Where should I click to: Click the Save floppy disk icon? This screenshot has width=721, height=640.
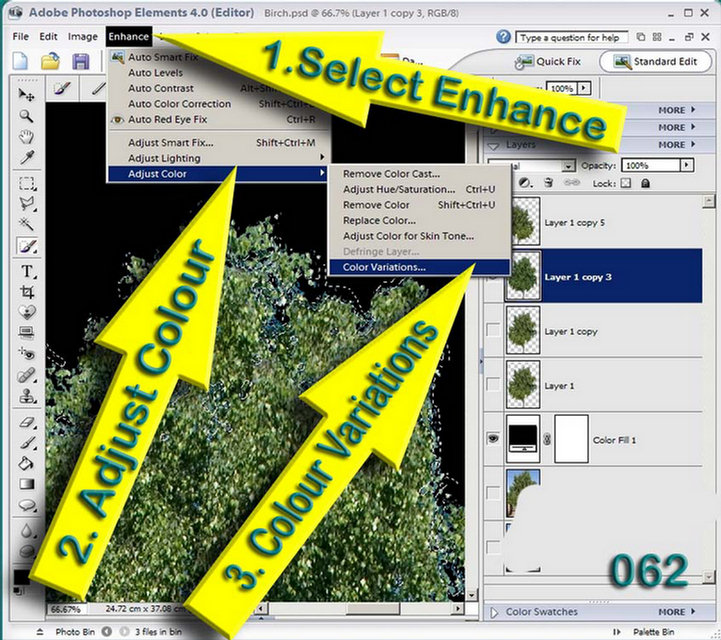click(x=80, y=61)
